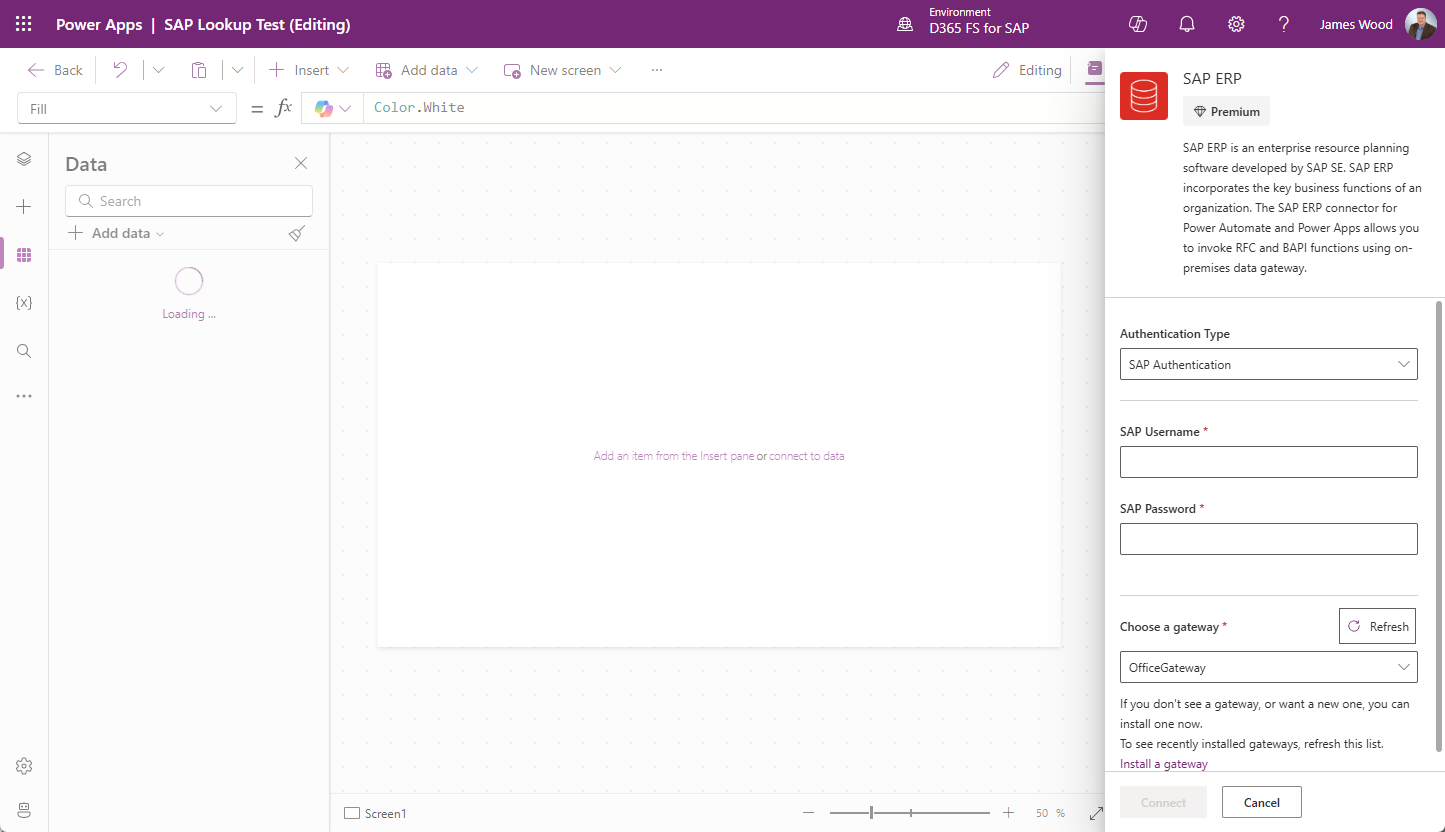Open the Insert menu
The height and width of the screenshot is (832, 1445).
coord(309,70)
